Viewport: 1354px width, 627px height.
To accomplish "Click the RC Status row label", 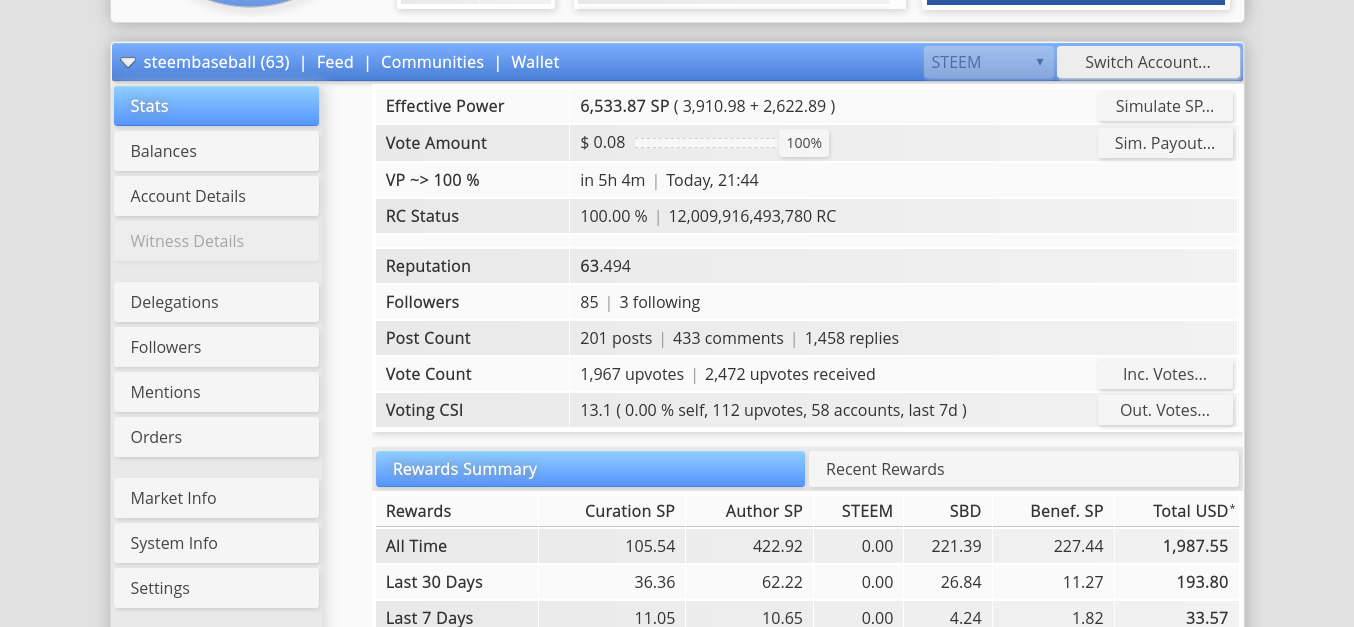I will click(x=422, y=216).
